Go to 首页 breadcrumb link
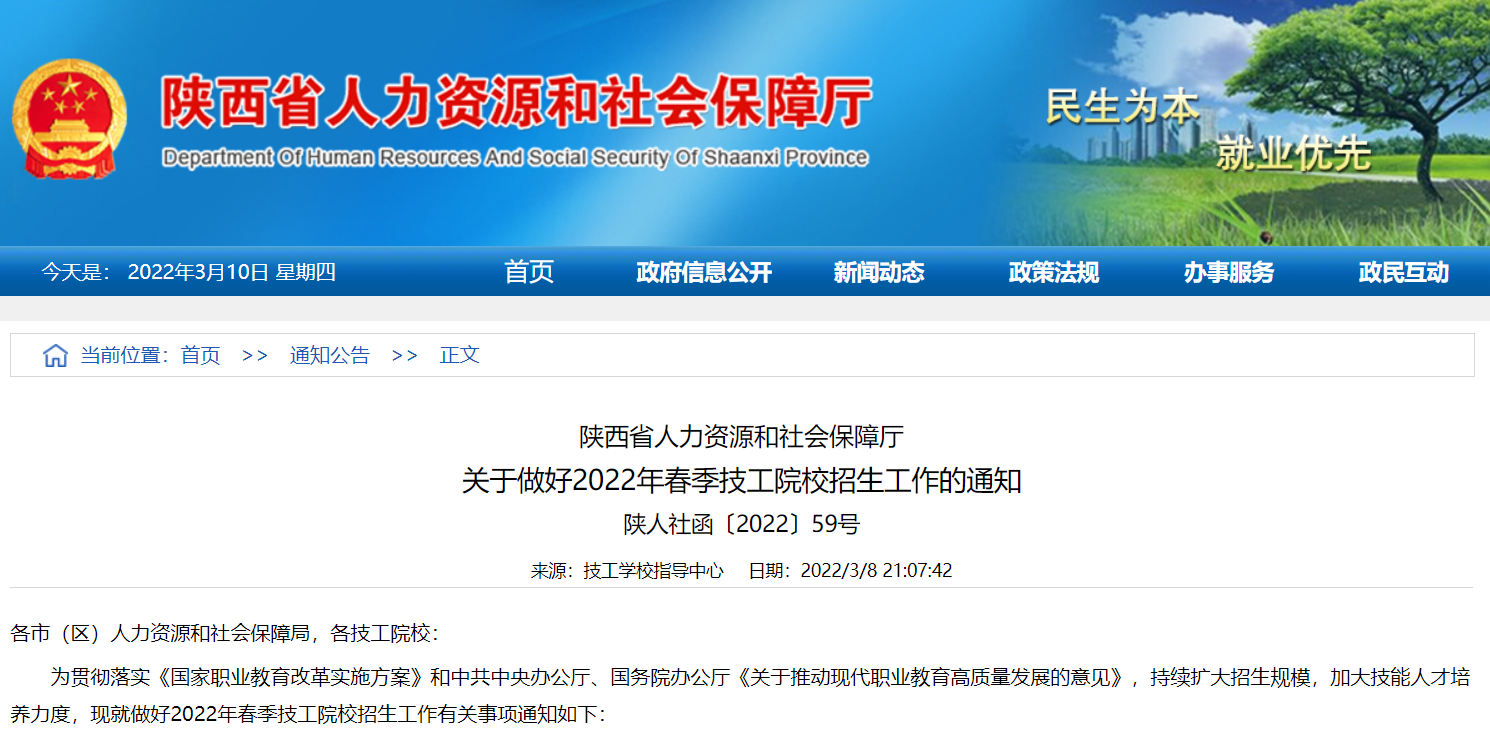The width and height of the screenshot is (1490, 747). coord(200,355)
